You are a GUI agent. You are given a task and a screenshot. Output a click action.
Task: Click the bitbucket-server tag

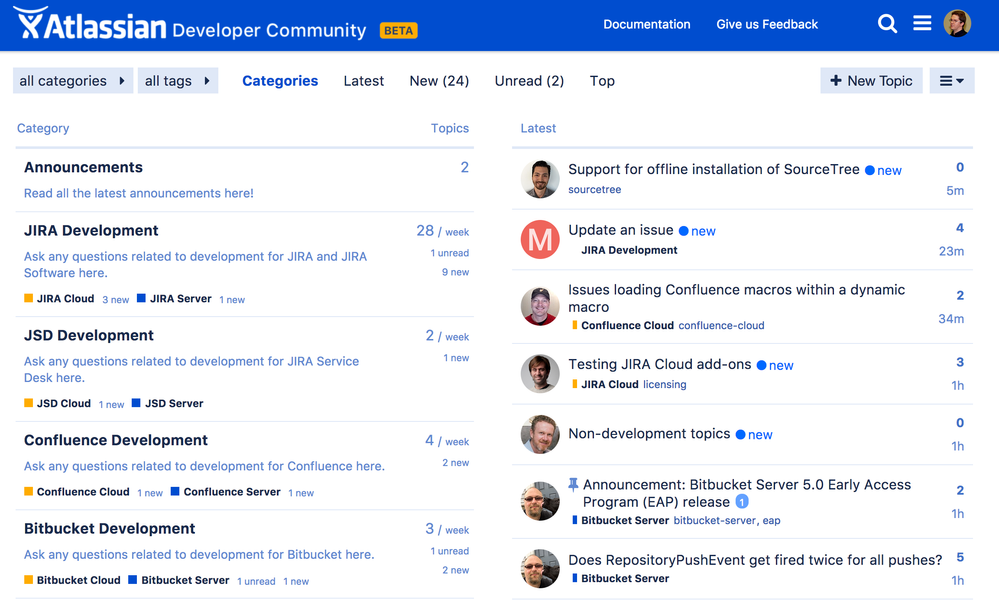pos(715,520)
